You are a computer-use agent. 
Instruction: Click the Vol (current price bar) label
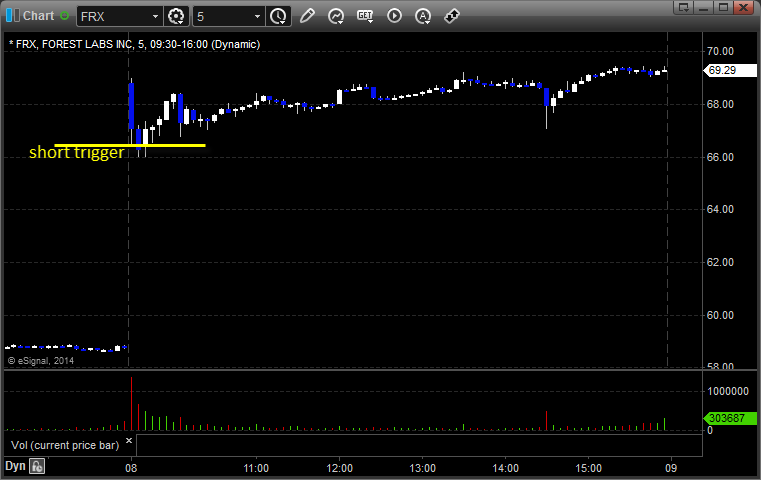[x=65, y=445]
